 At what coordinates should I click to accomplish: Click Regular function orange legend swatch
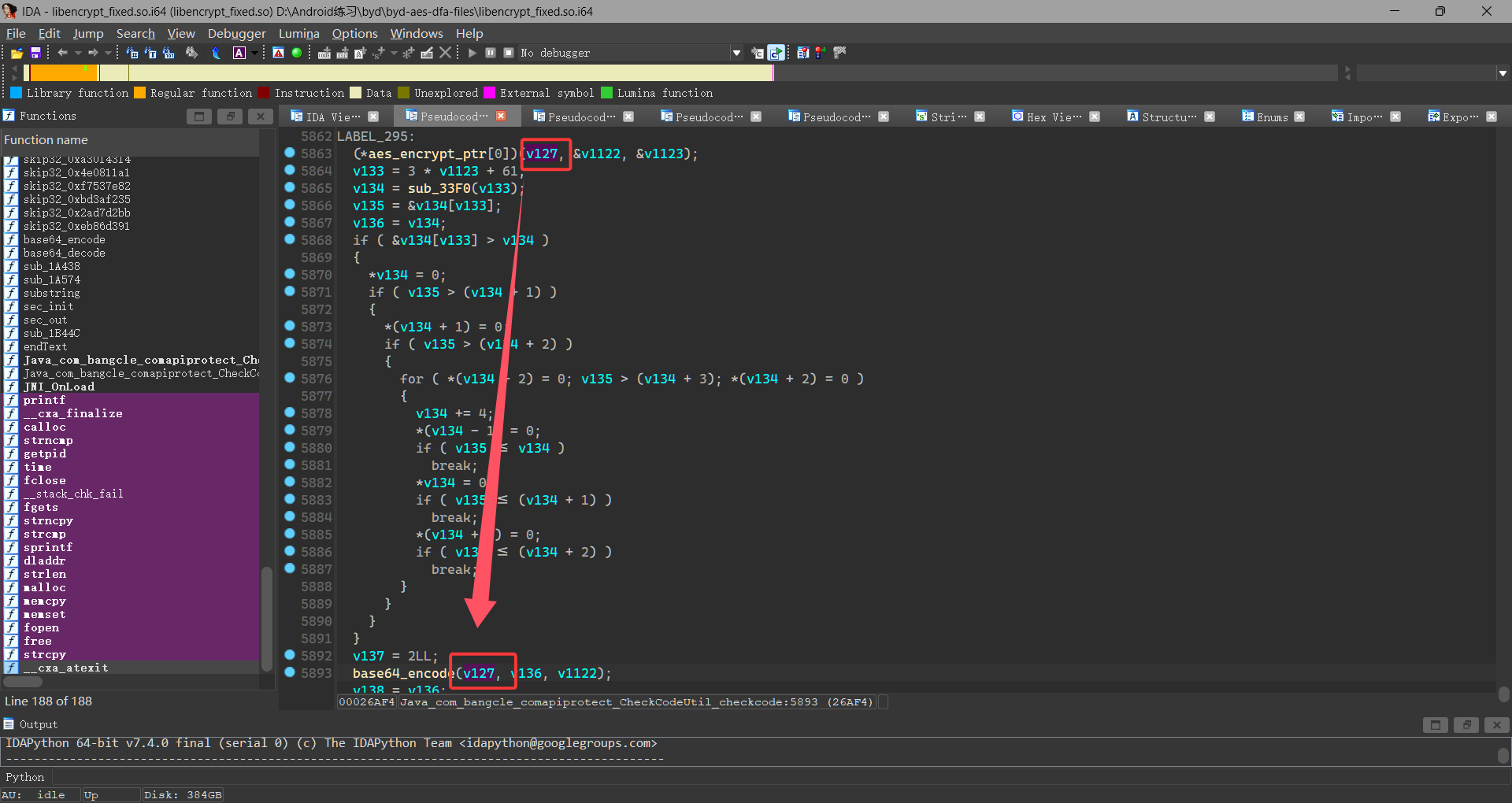pyautogui.click(x=139, y=93)
